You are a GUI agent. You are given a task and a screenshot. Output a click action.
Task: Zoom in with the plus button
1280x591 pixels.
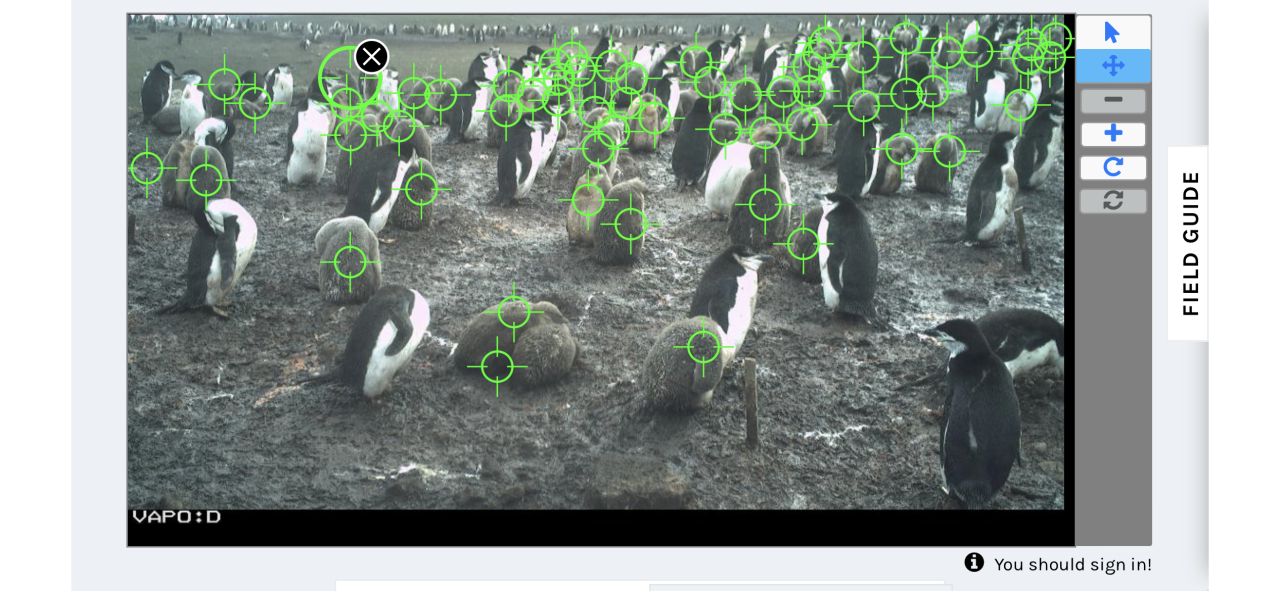1113,134
